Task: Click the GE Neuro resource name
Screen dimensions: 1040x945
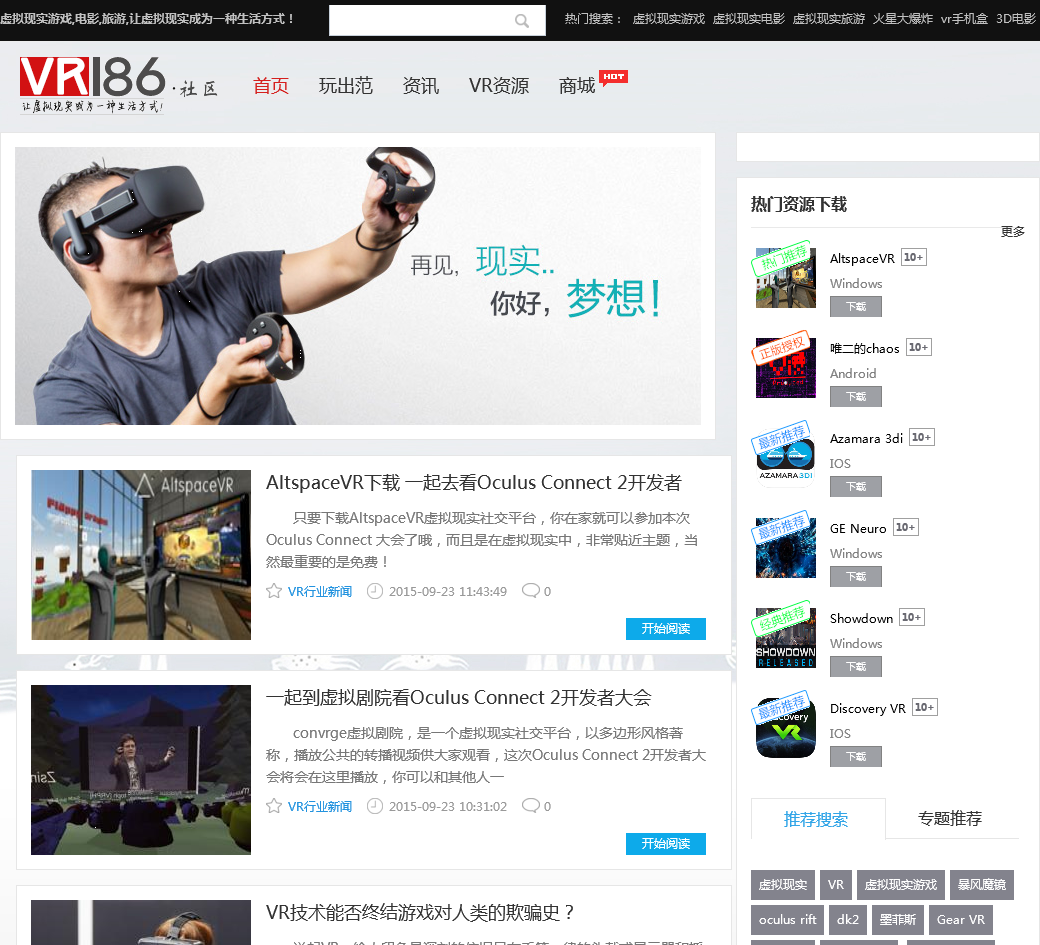Action: click(858, 529)
